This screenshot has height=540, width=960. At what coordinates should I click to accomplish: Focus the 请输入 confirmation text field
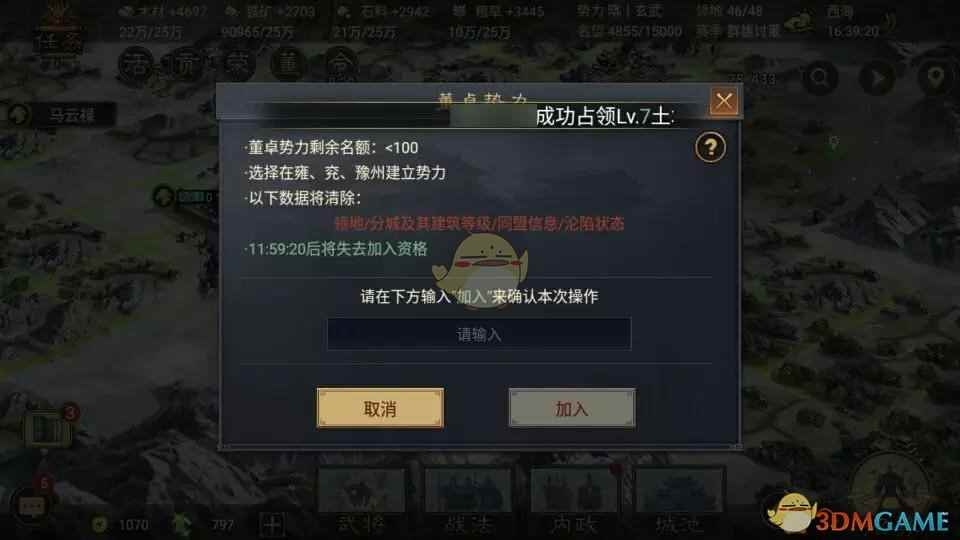click(479, 334)
